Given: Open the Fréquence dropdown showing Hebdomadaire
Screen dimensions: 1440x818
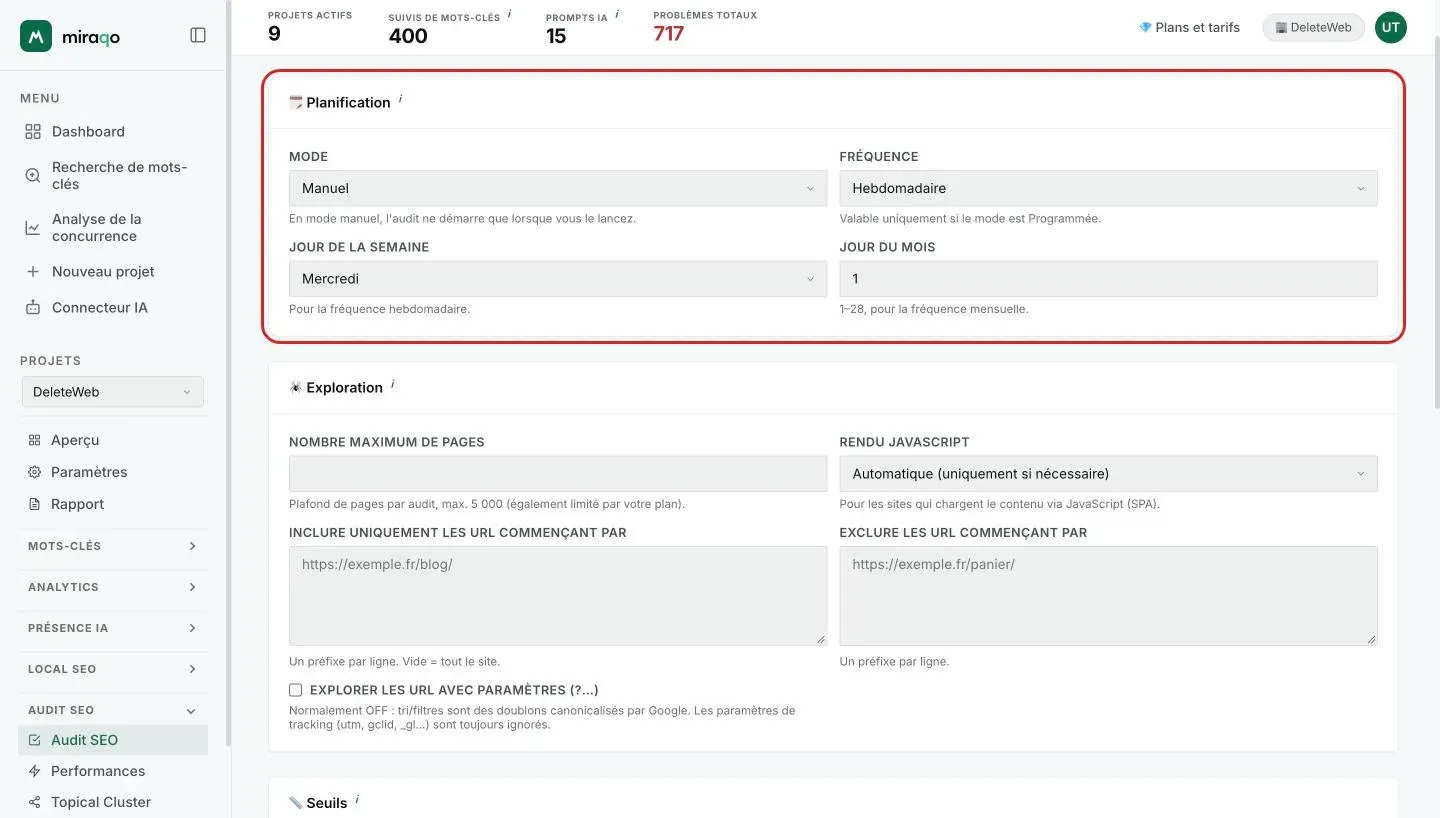Looking at the screenshot, I should coord(1108,188).
